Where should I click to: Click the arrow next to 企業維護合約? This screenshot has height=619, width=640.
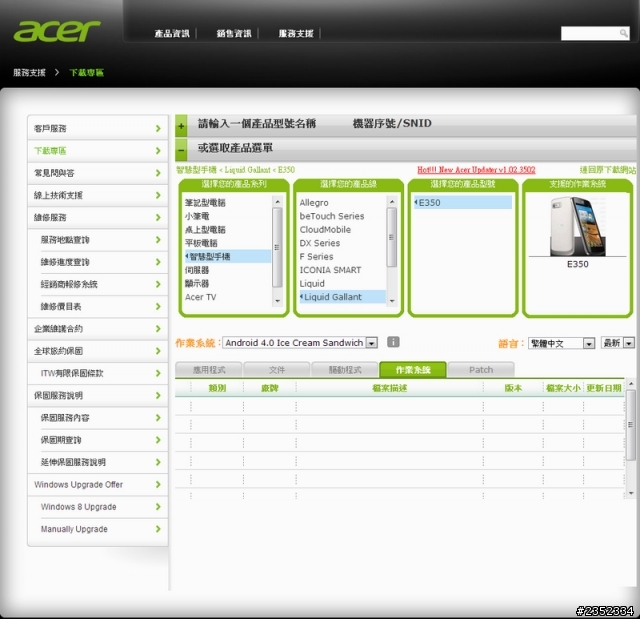(x=158, y=328)
